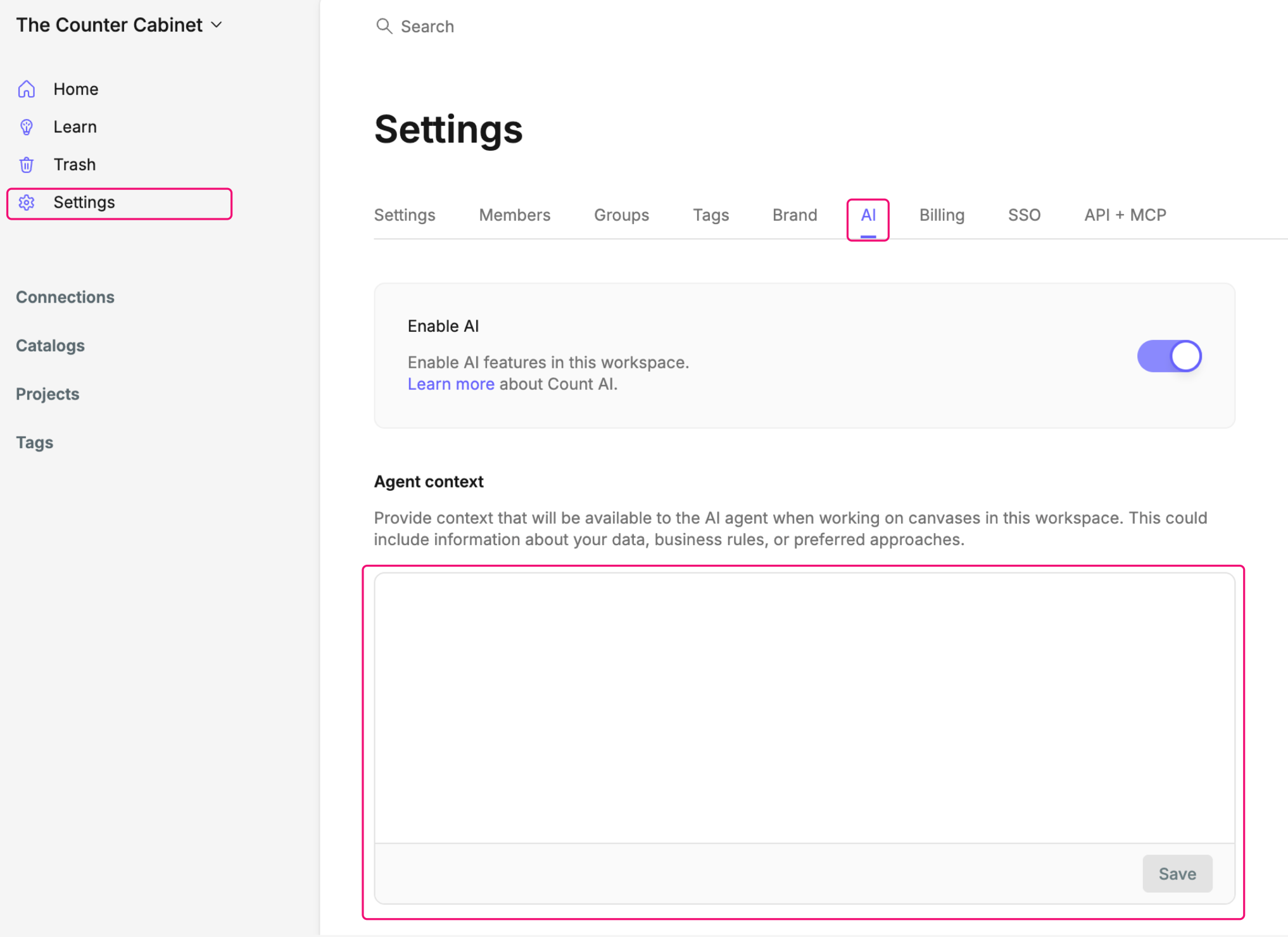Click the Agent context heading
Viewport: 1288px width, 937px height.
pos(429,482)
